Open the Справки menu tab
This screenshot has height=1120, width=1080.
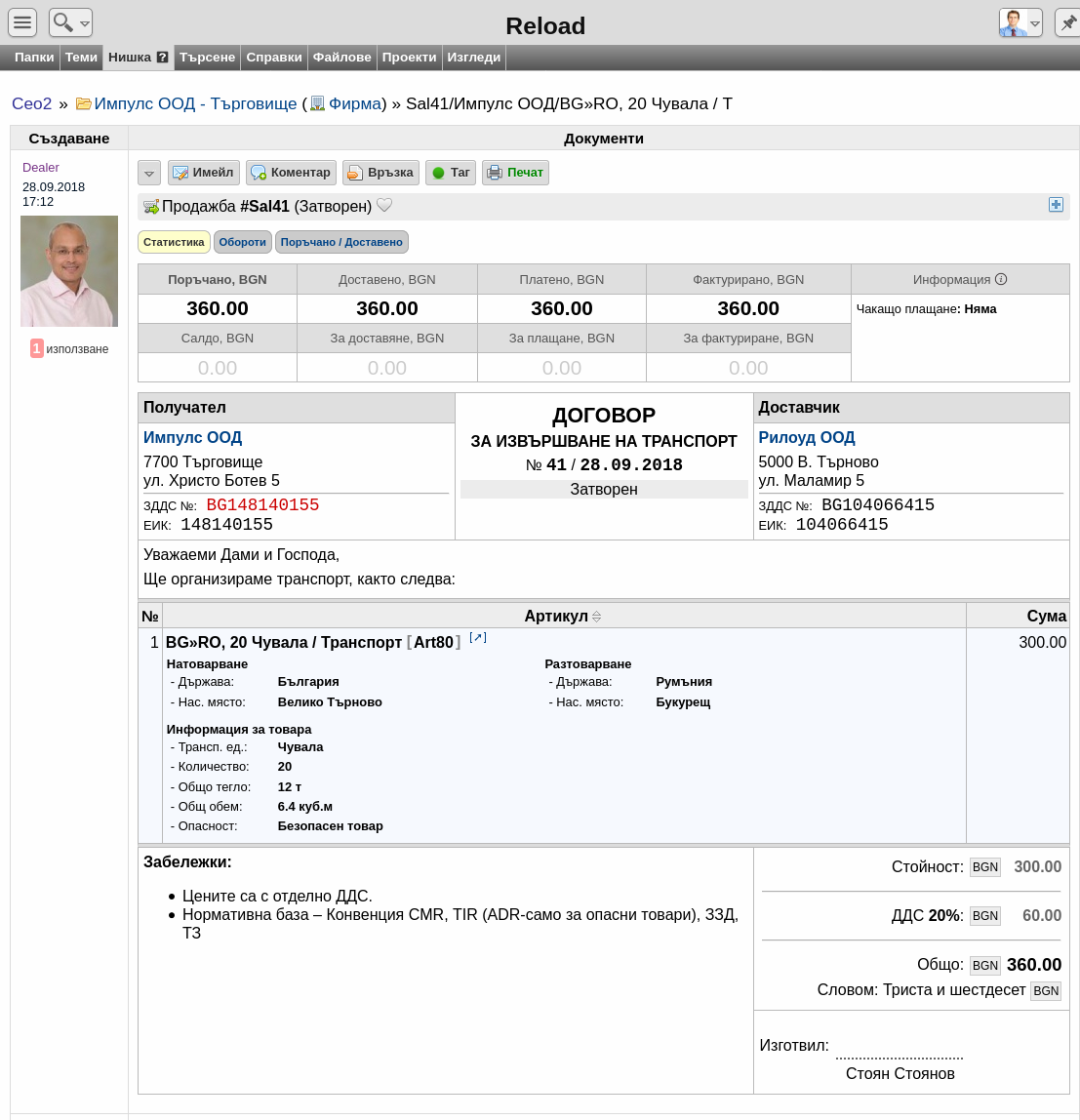[x=274, y=58]
